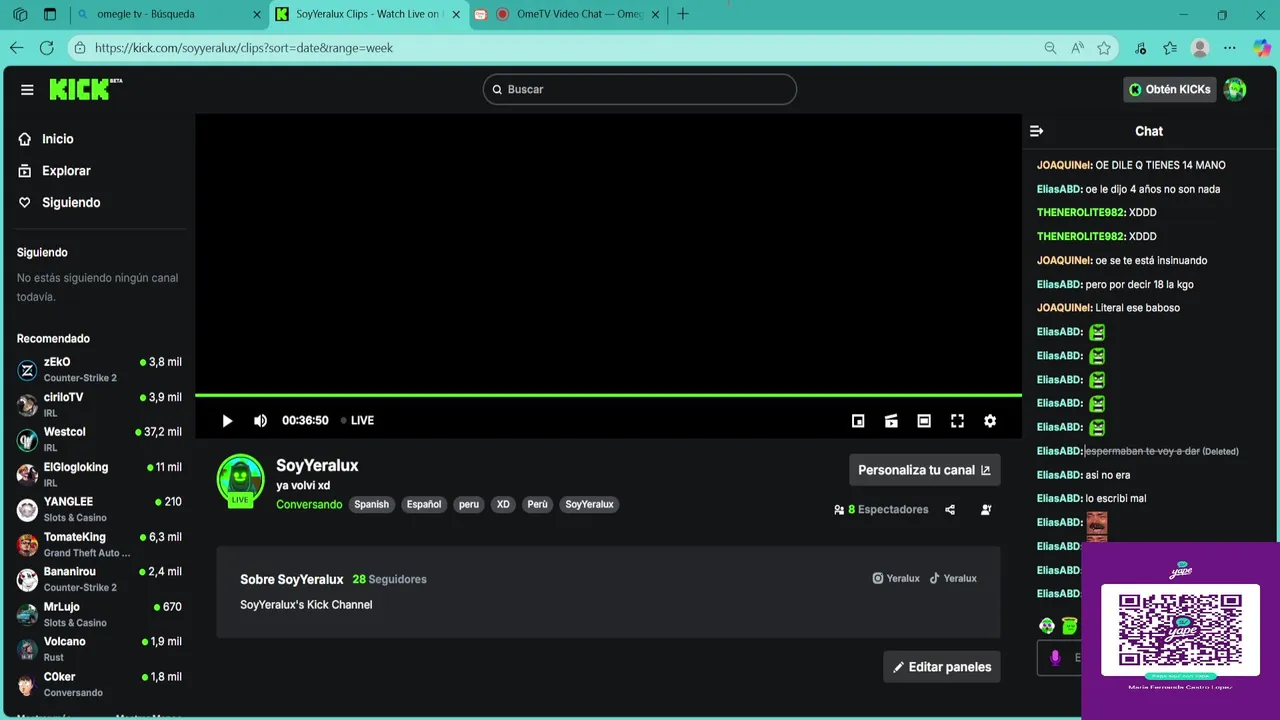
Task: Open recommended channel TomateKing
Action: [98, 545]
